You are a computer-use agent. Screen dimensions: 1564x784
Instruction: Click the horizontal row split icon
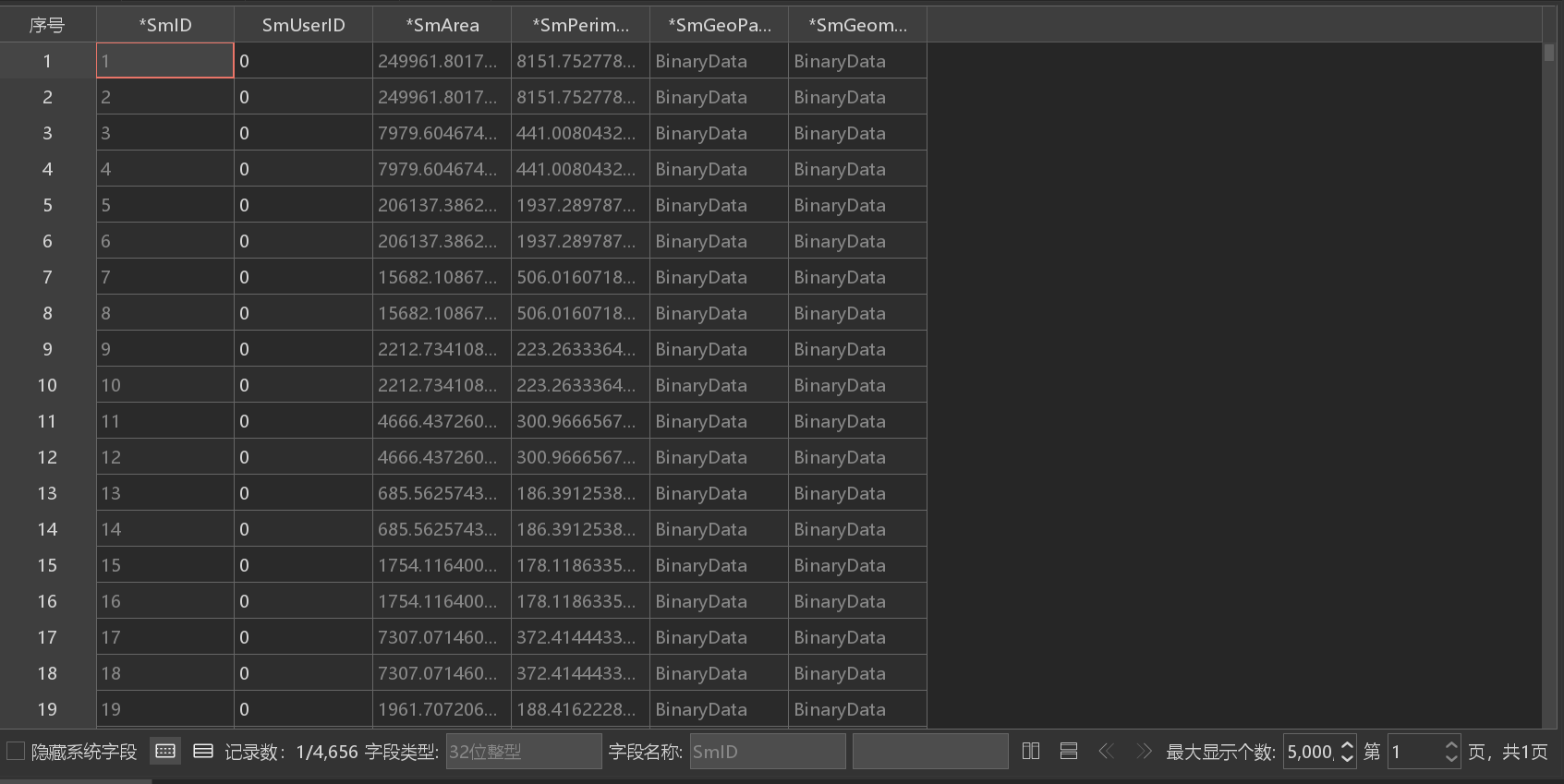point(1069,751)
